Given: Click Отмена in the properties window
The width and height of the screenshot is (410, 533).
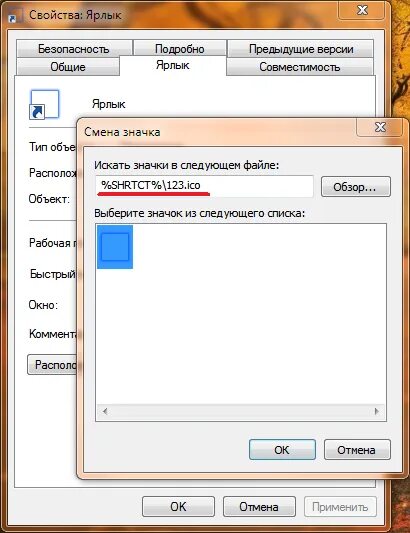Looking at the screenshot, I should 259,506.
